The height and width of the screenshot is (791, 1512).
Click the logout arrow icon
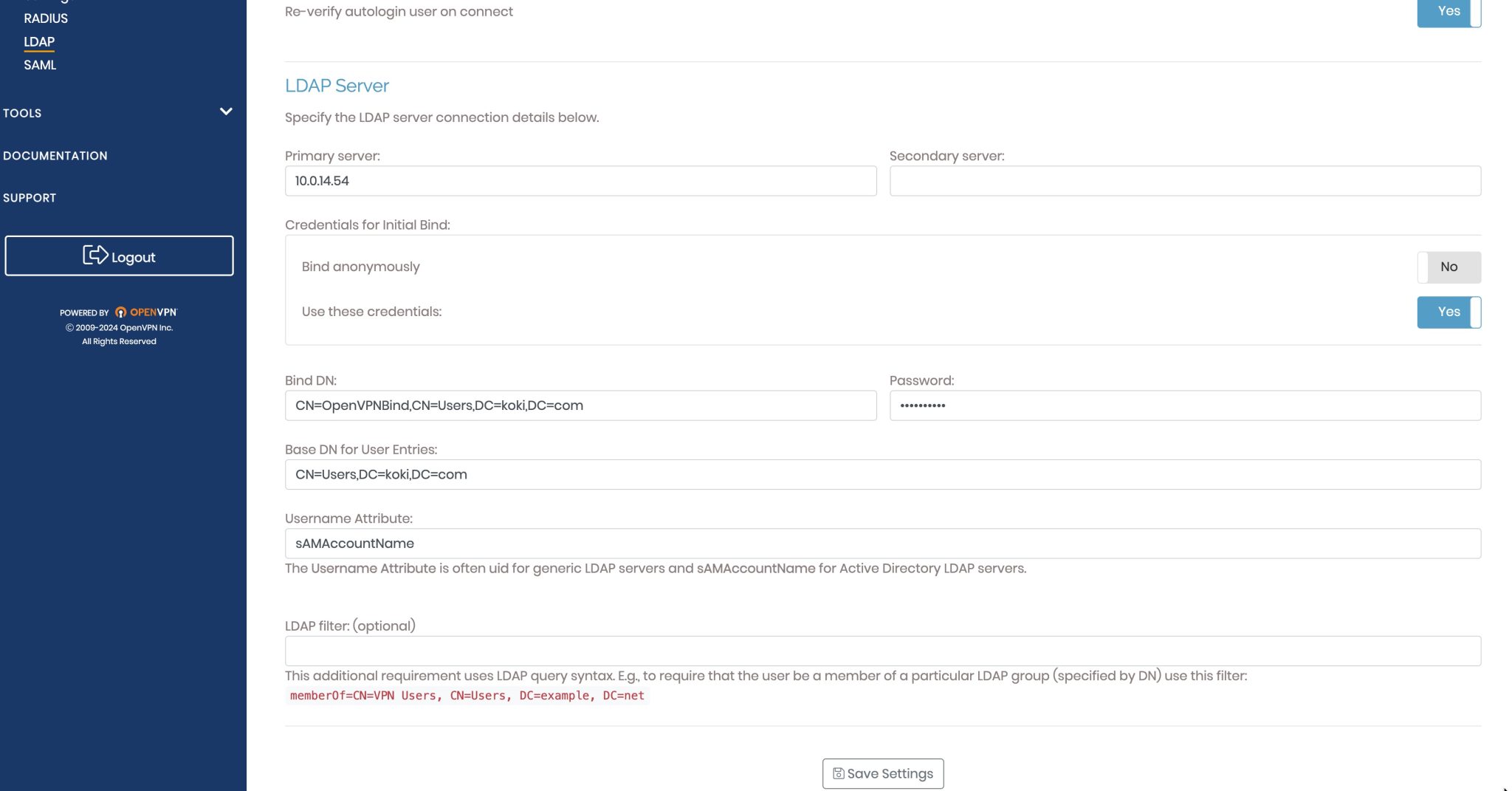pyautogui.click(x=94, y=256)
